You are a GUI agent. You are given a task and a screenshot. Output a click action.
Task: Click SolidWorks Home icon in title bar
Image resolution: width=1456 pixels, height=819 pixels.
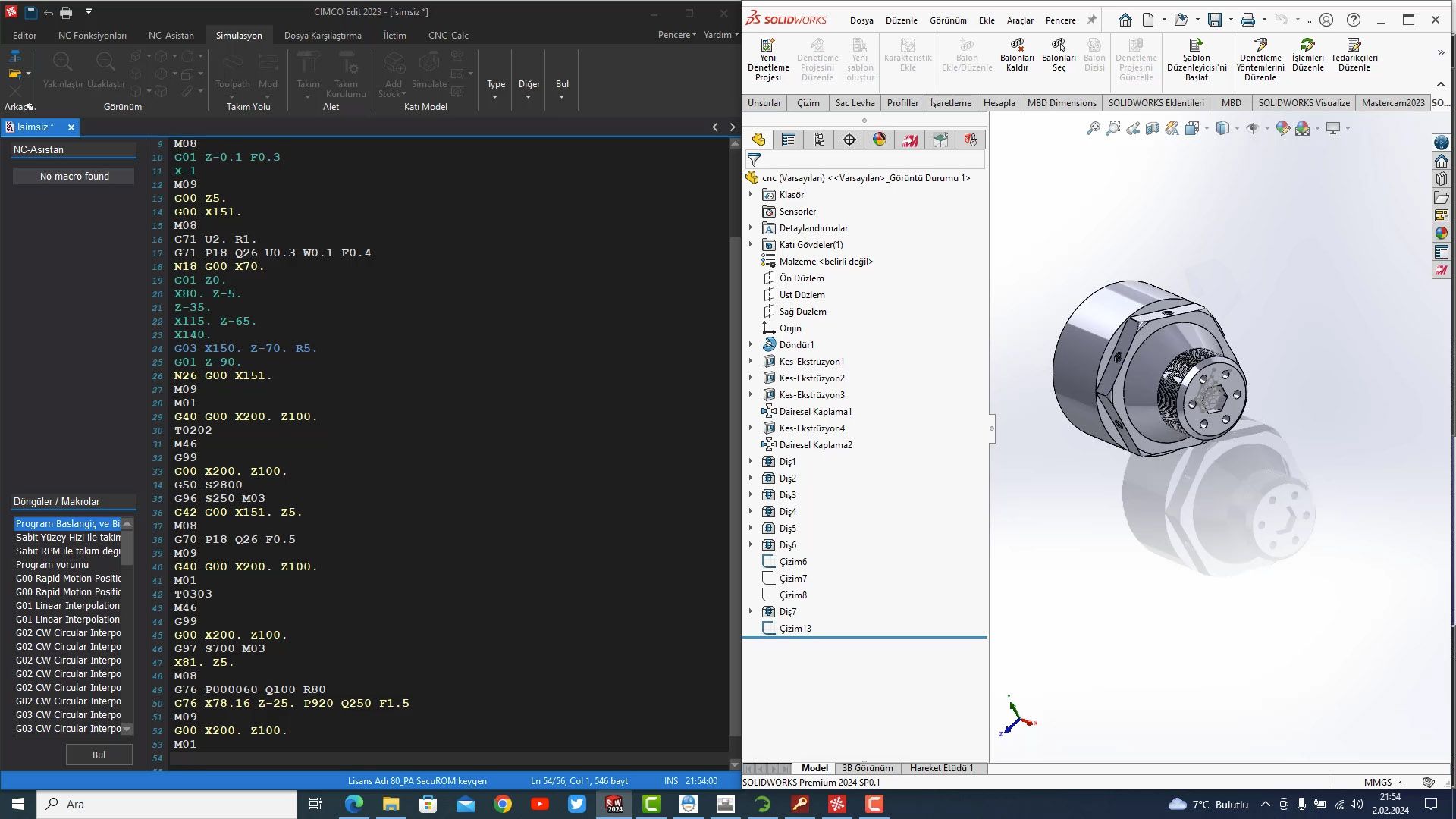tap(1125, 20)
